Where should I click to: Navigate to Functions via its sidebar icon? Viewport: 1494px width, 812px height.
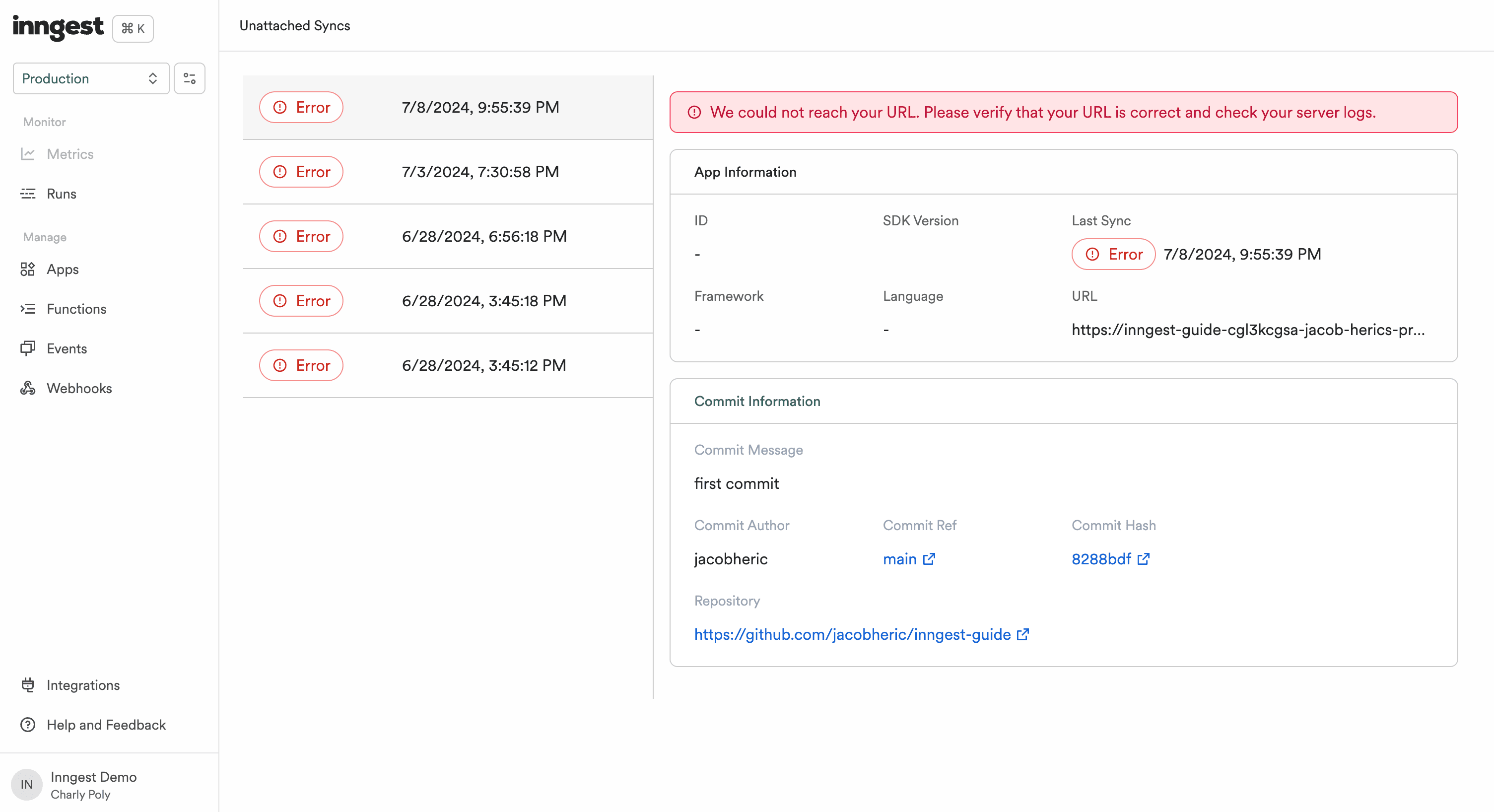click(x=28, y=309)
